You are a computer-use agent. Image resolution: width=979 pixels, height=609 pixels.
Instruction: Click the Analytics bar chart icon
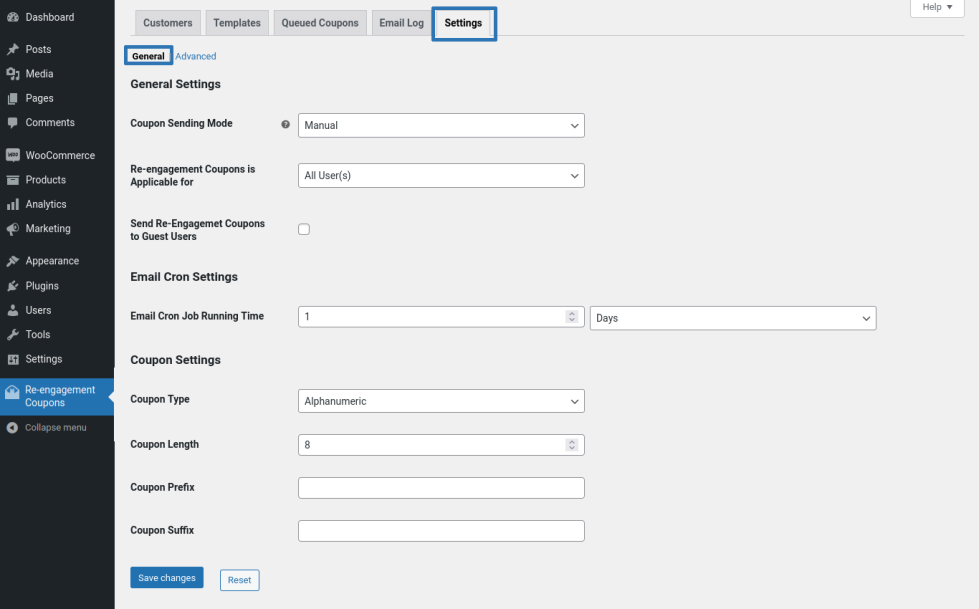click(13, 204)
